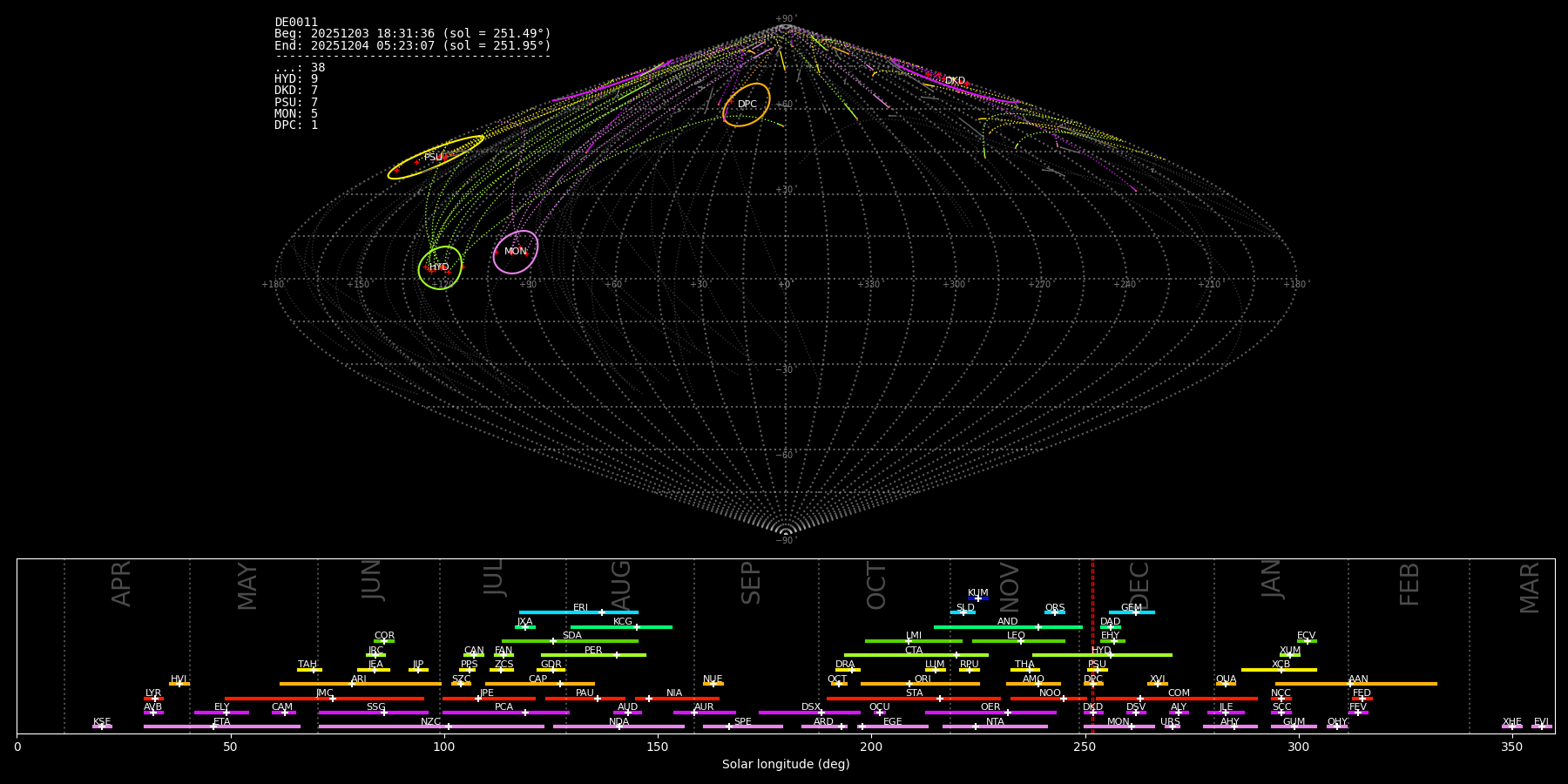The height and width of the screenshot is (784, 1568).
Task: Click the 250 tick on the solar longitude axis
Action: [1085, 747]
